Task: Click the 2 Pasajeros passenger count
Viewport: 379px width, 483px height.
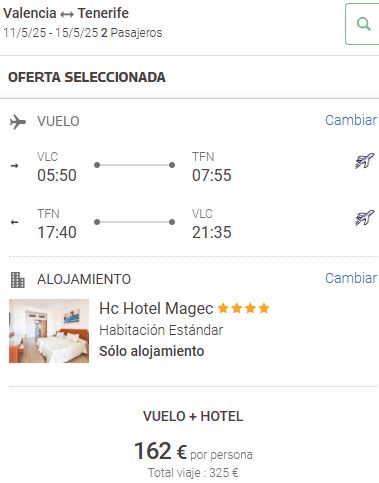Action: (x=131, y=33)
